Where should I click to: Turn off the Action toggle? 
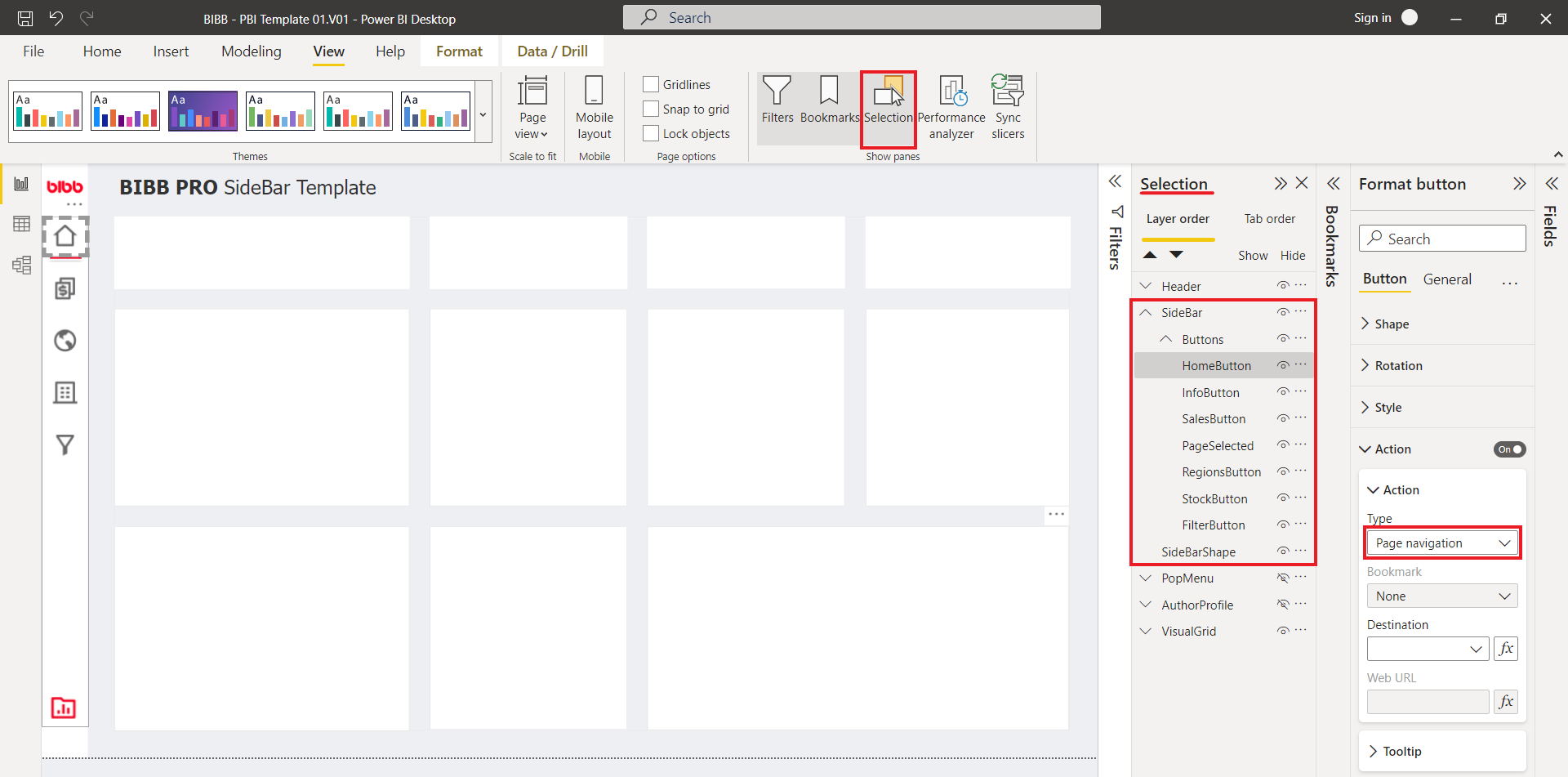(1508, 449)
